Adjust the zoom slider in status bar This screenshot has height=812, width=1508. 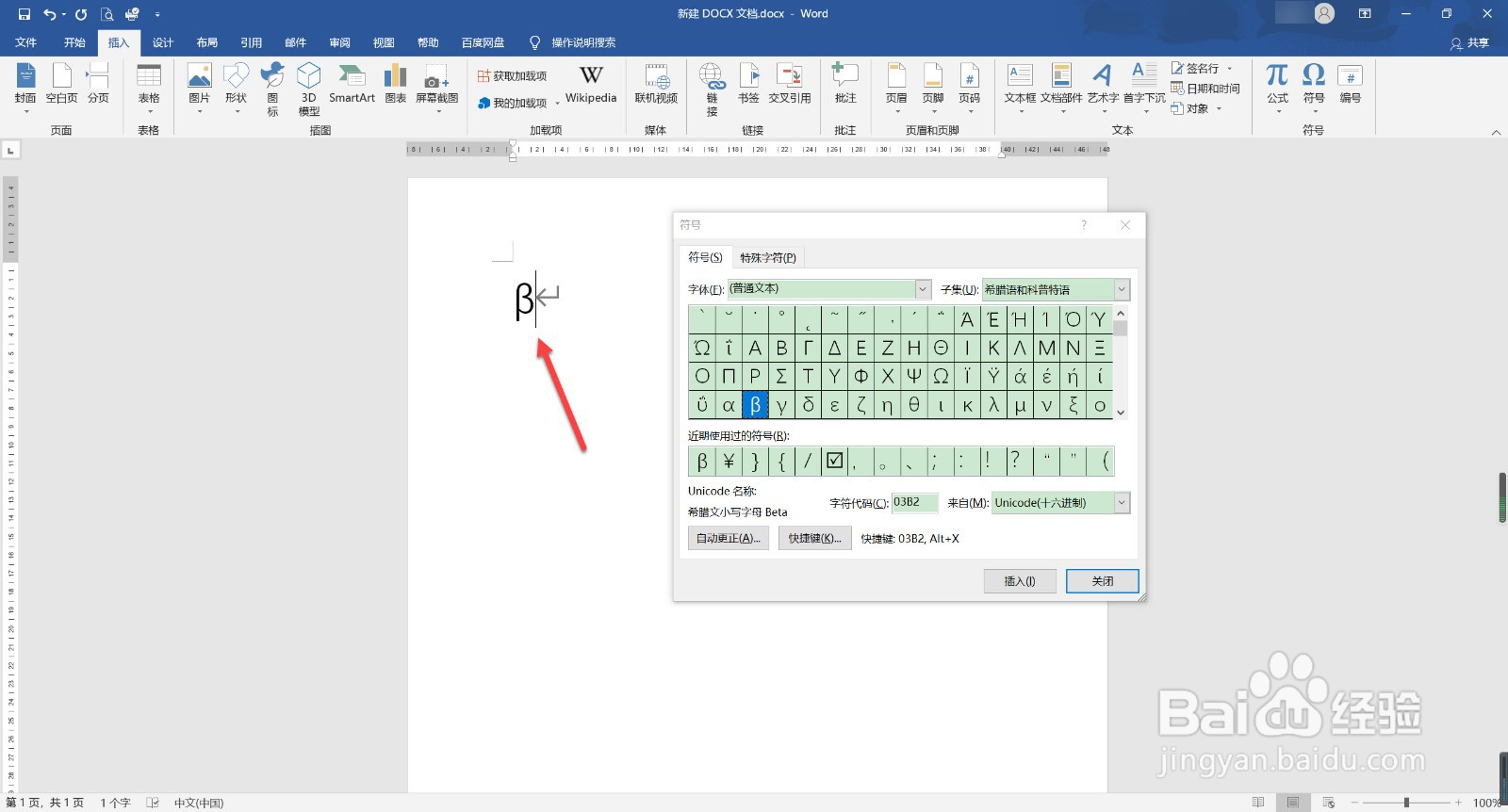click(x=1405, y=803)
